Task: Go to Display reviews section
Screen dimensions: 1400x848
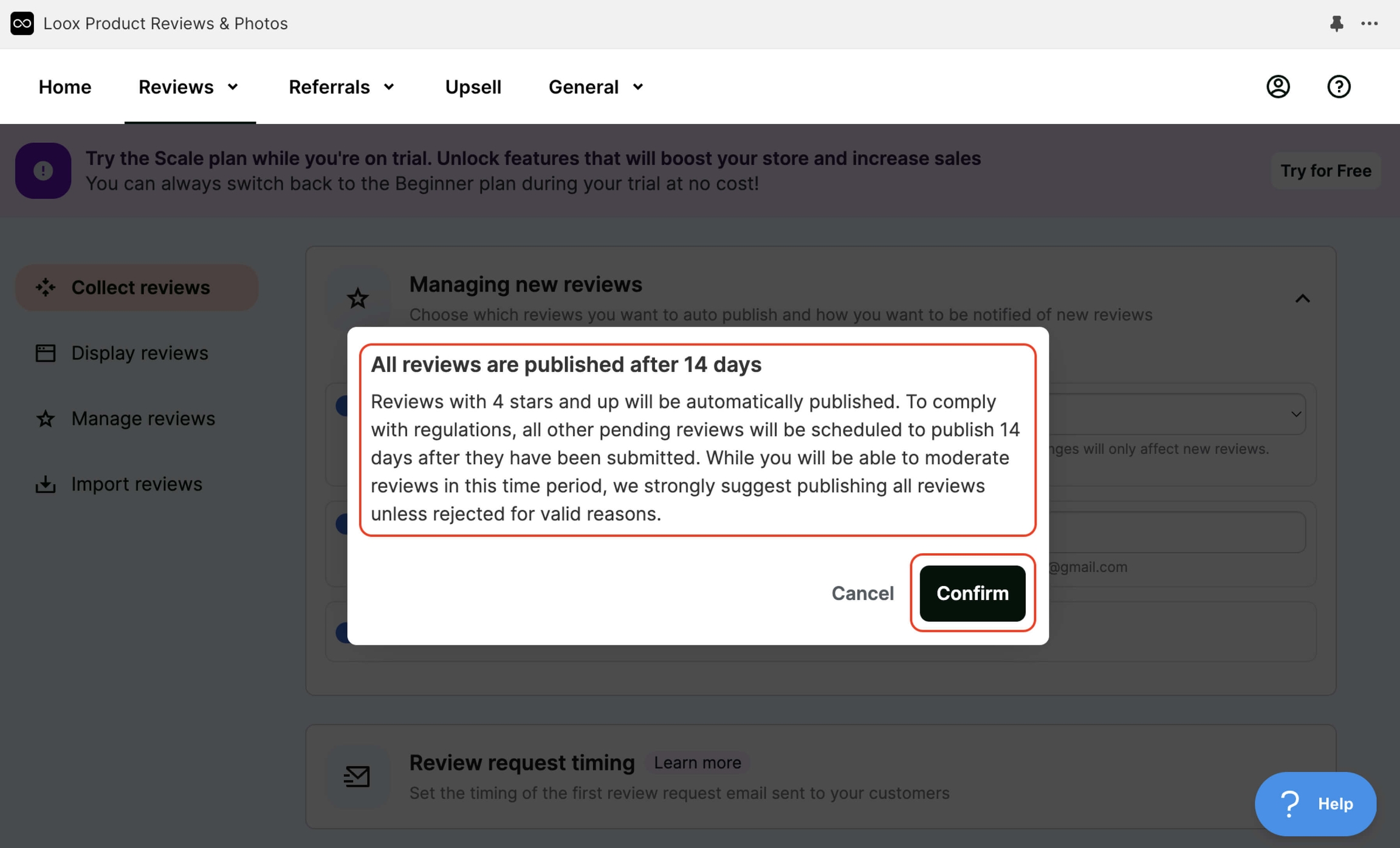Action: click(x=139, y=353)
